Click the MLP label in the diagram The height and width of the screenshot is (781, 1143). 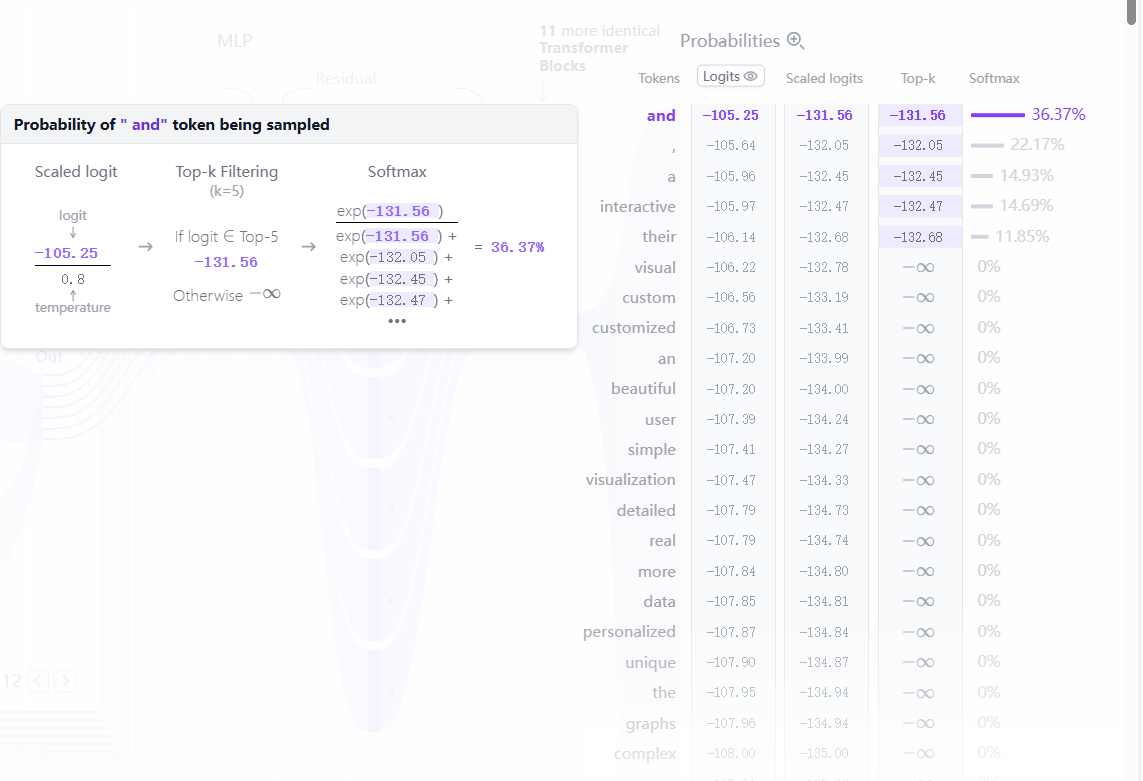pyautogui.click(x=235, y=41)
